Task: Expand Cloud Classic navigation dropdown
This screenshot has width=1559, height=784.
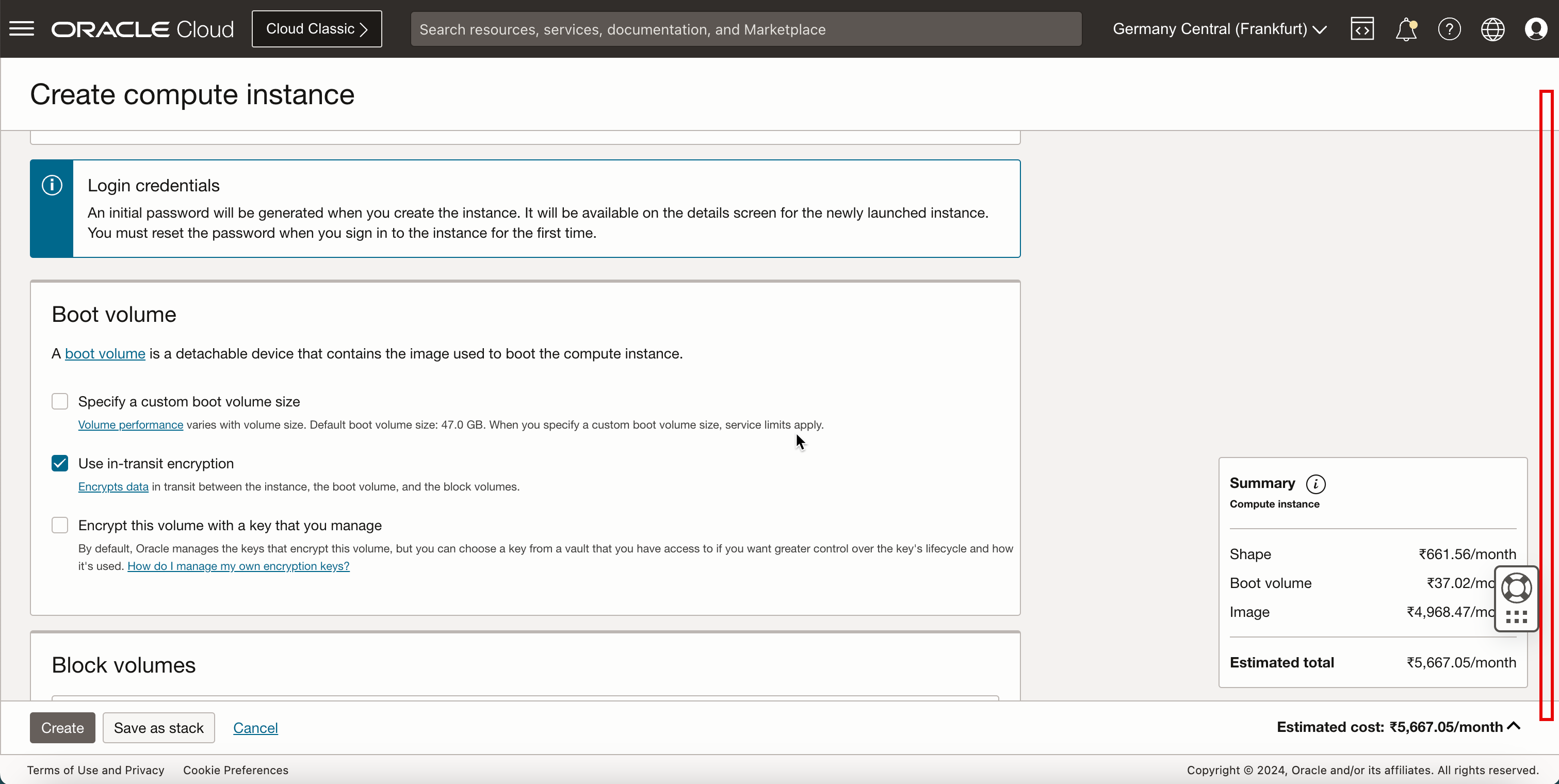Action: point(316,28)
